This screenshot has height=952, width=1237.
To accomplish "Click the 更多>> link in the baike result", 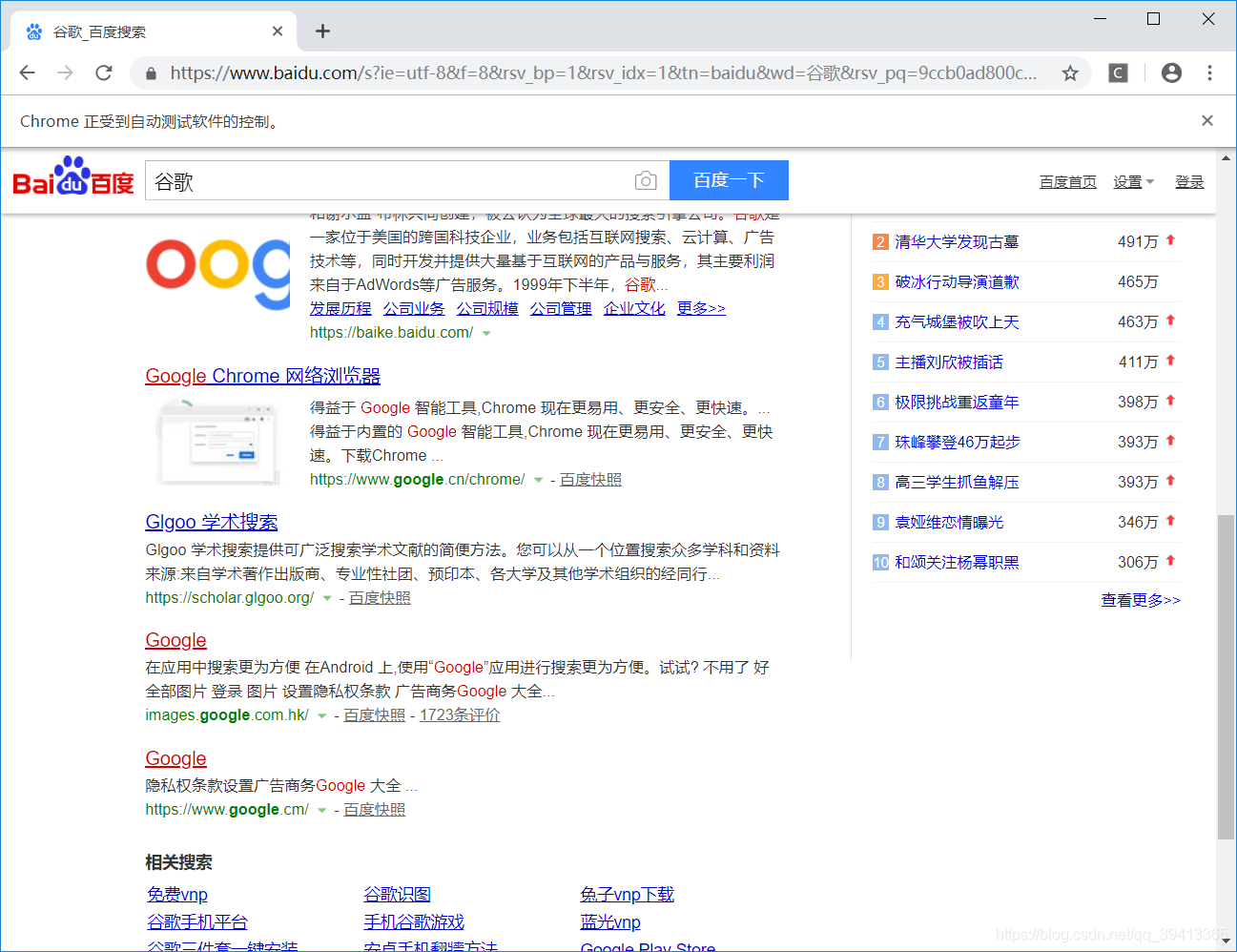I will pos(701,308).
